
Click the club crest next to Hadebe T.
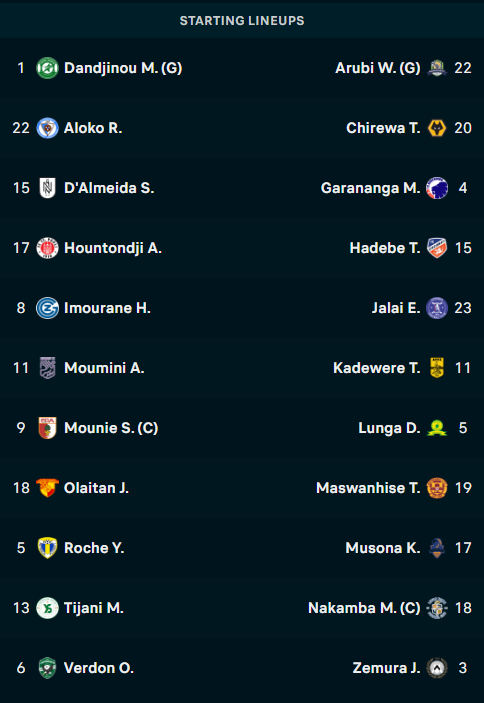coord(436,248)
